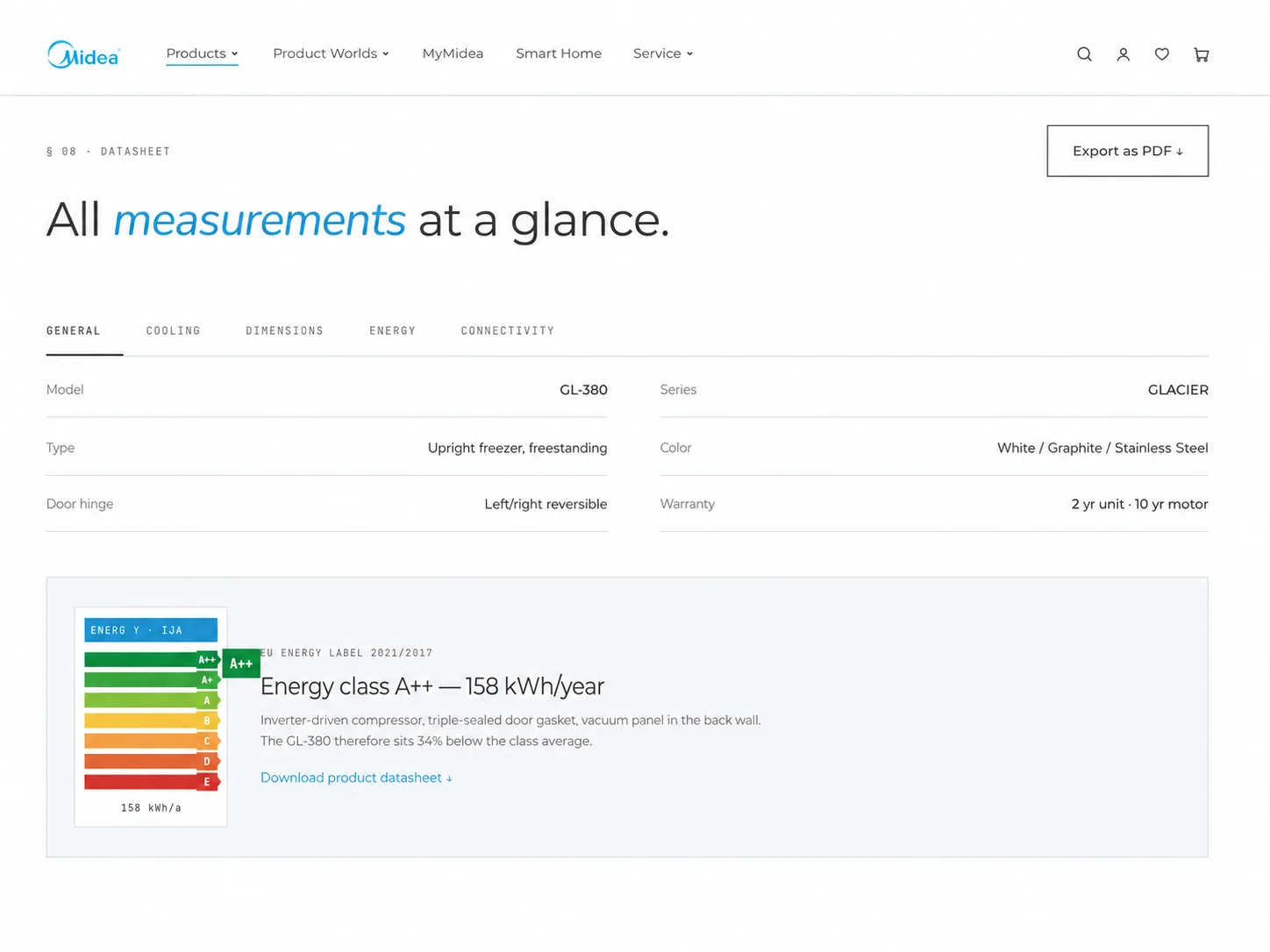Click the Warranty row label

tap(688, 504)
